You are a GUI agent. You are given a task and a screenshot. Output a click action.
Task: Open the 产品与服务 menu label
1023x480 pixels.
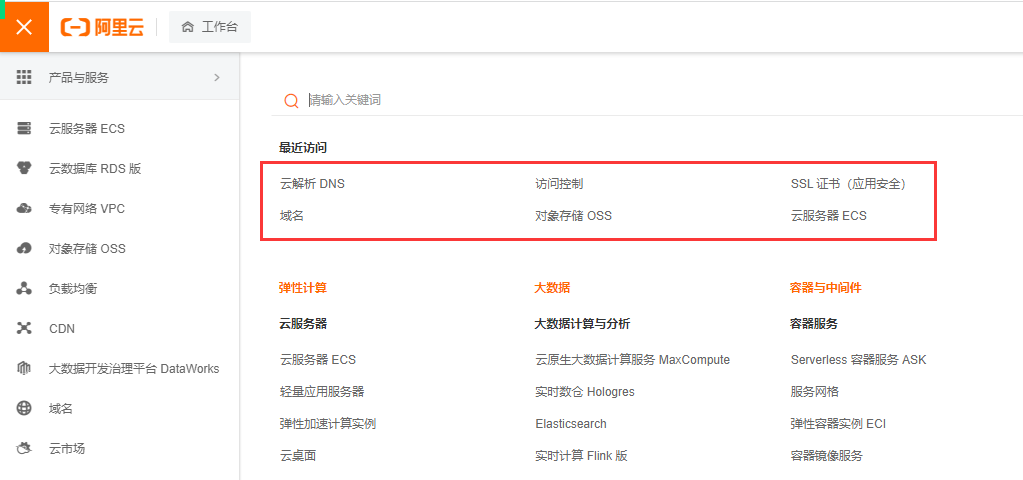pyautogui.click(x=79, y=78)
